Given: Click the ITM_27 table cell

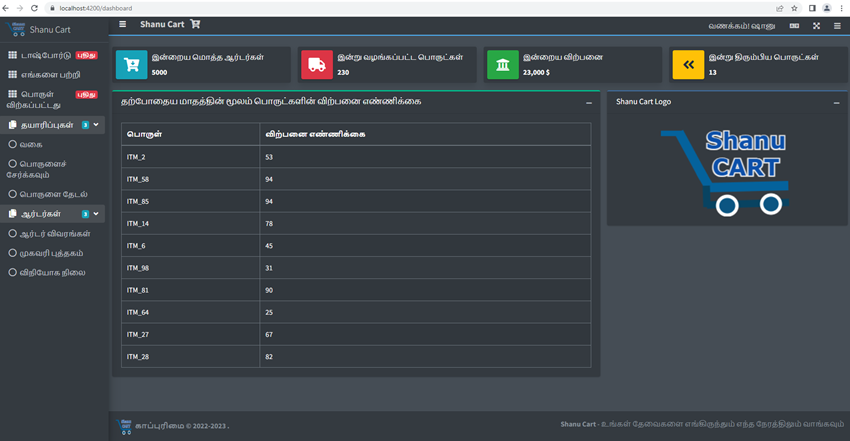Looking at the screenshot, I should pos(190,334).
